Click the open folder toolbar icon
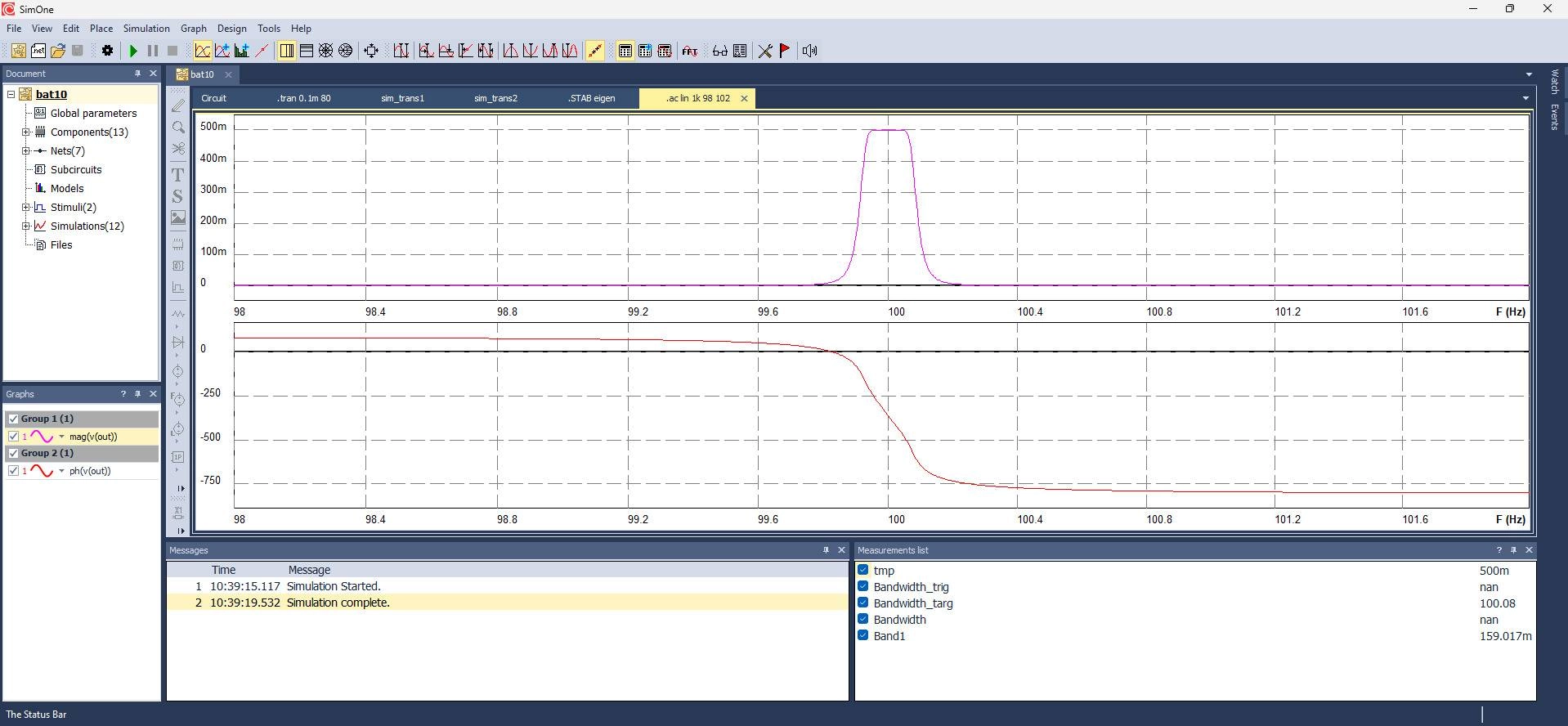The width and height of the screenshot is (1568, 726). tap(57, 51)
